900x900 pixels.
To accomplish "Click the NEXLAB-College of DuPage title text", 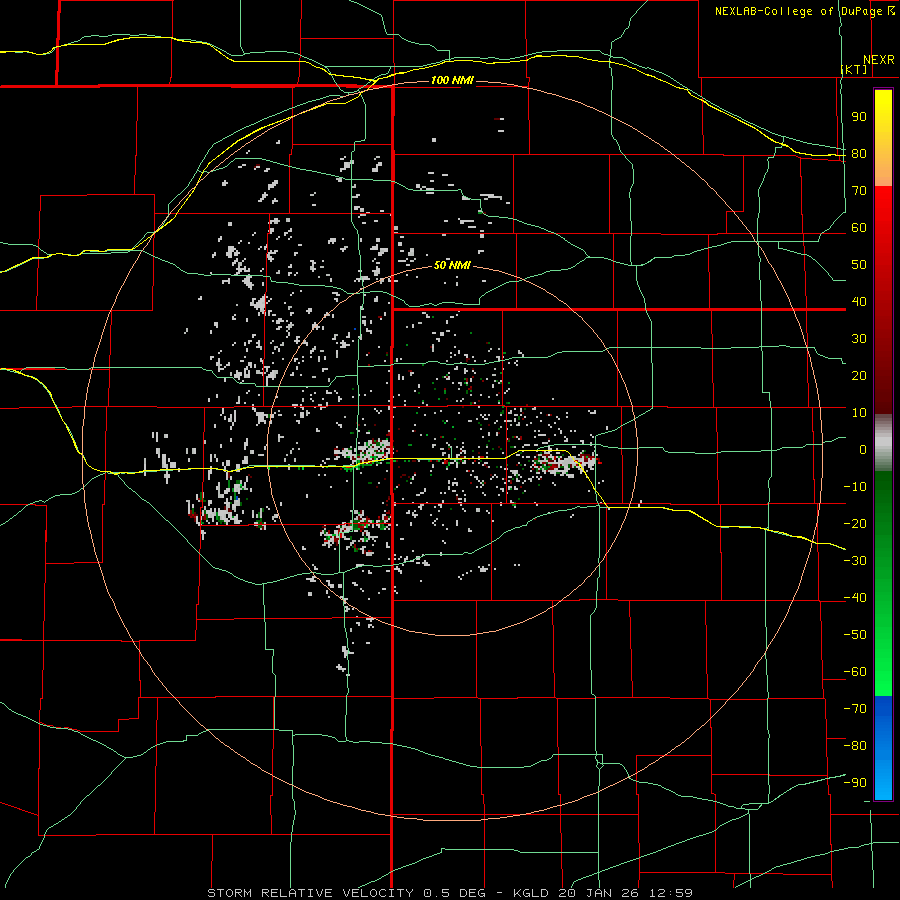I will click(x=798, y=11).
